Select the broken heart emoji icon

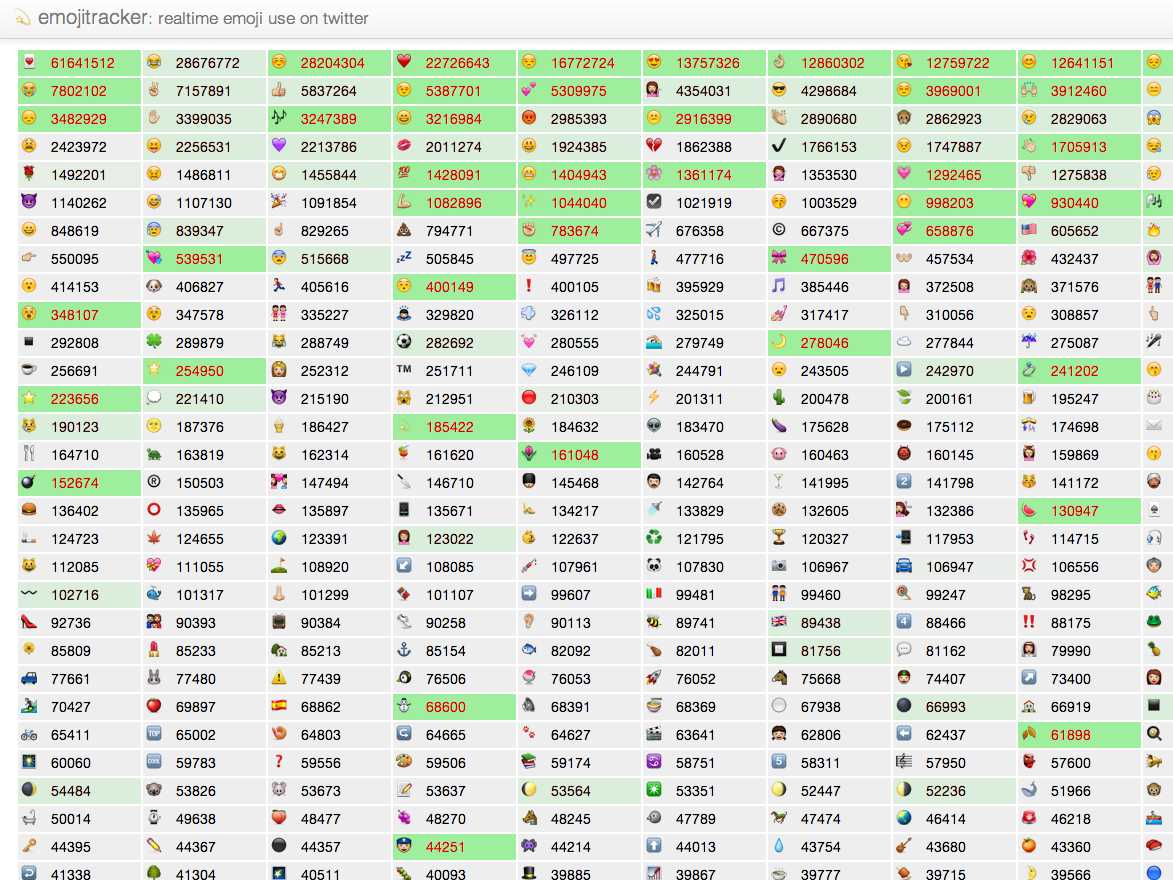[x=654, y=146]
